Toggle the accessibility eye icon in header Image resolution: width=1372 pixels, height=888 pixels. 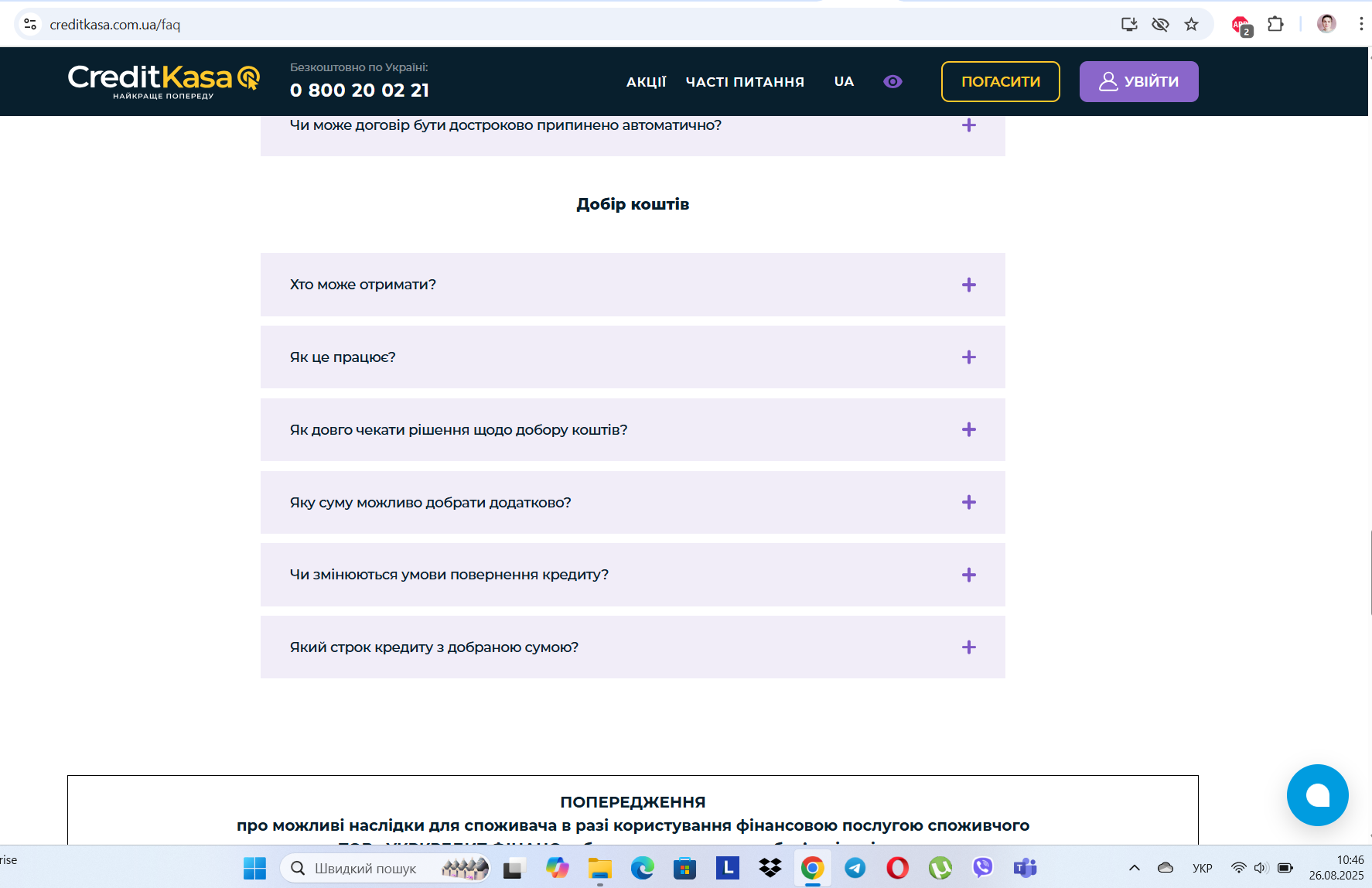(x=892, y=81)
